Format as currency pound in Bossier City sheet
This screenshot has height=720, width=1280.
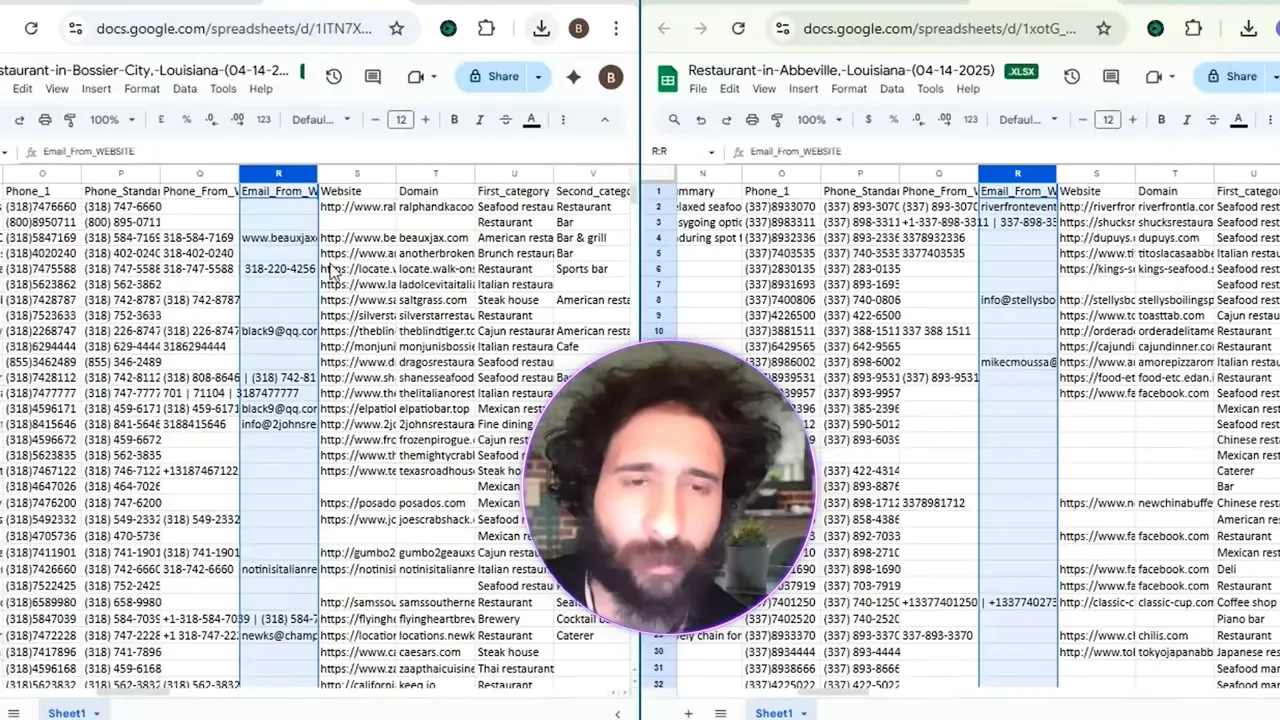pos(162,120)
